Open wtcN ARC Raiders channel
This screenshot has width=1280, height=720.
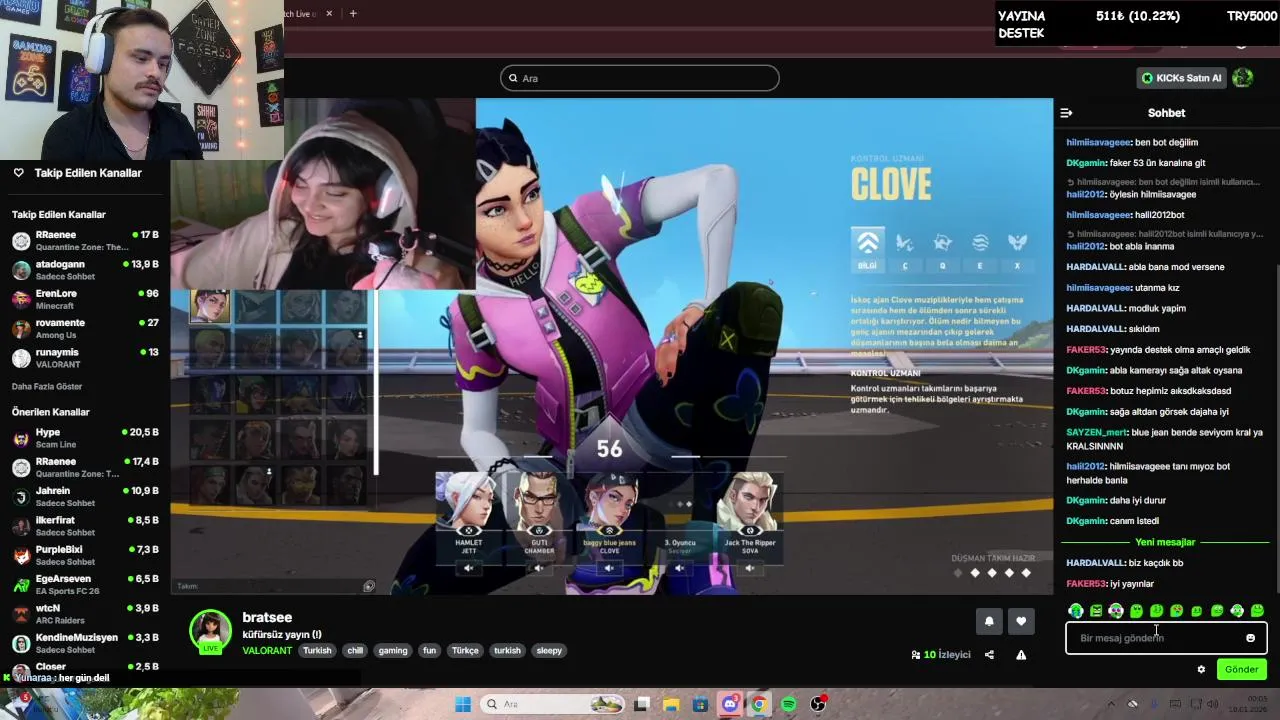[85, 614]
